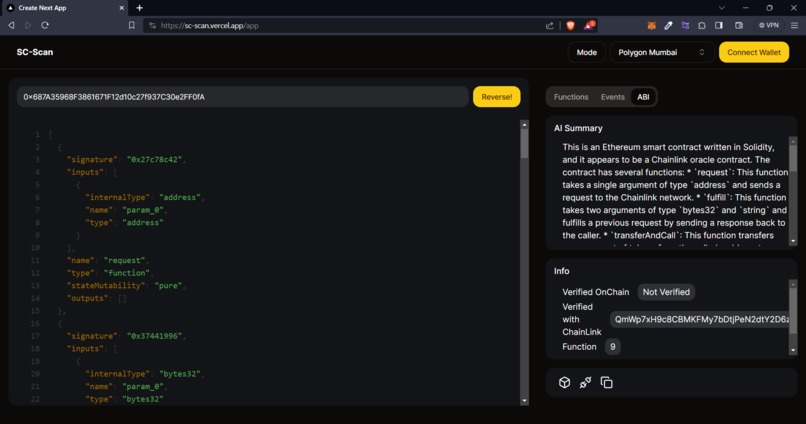Click the Reverse! button
Image resolution: width=806 pixels, height=424 pixels.
pos(497,97)
